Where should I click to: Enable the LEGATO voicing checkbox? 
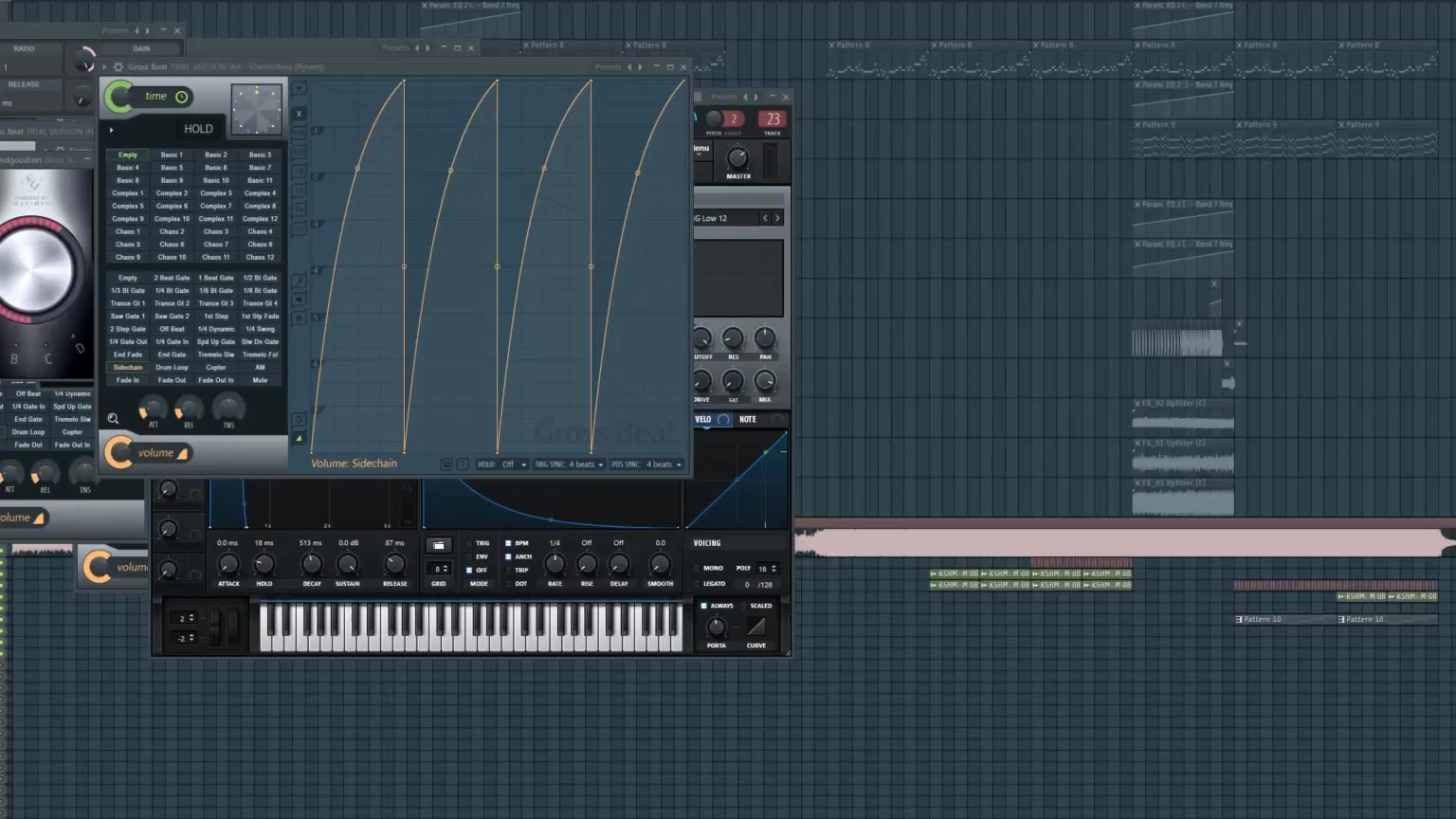click(699, 584)
